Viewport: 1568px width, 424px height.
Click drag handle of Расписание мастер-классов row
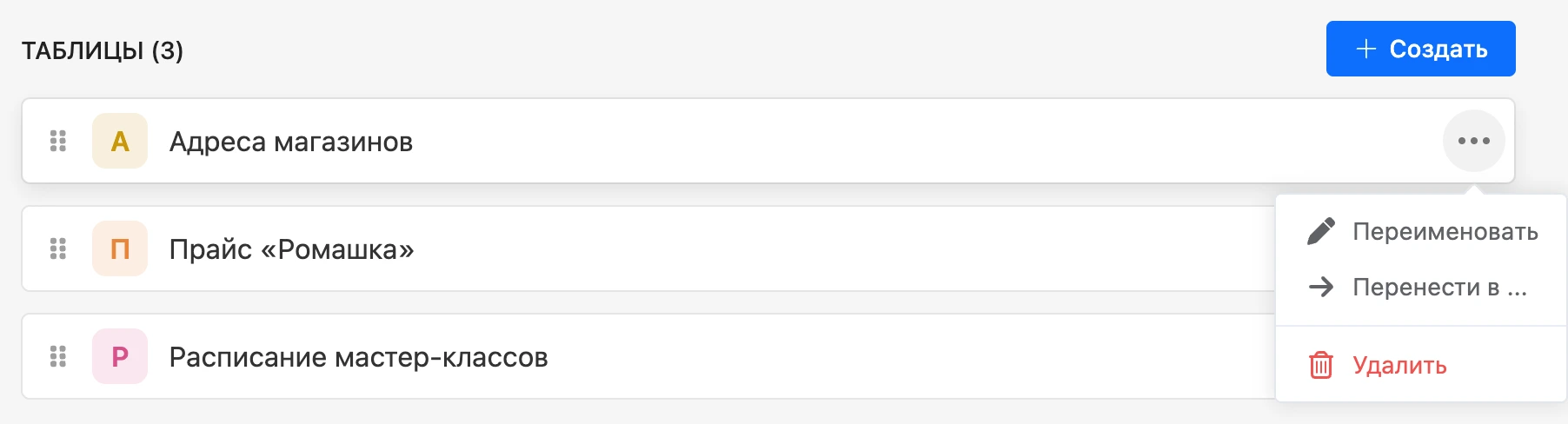[x=58, y=356]
